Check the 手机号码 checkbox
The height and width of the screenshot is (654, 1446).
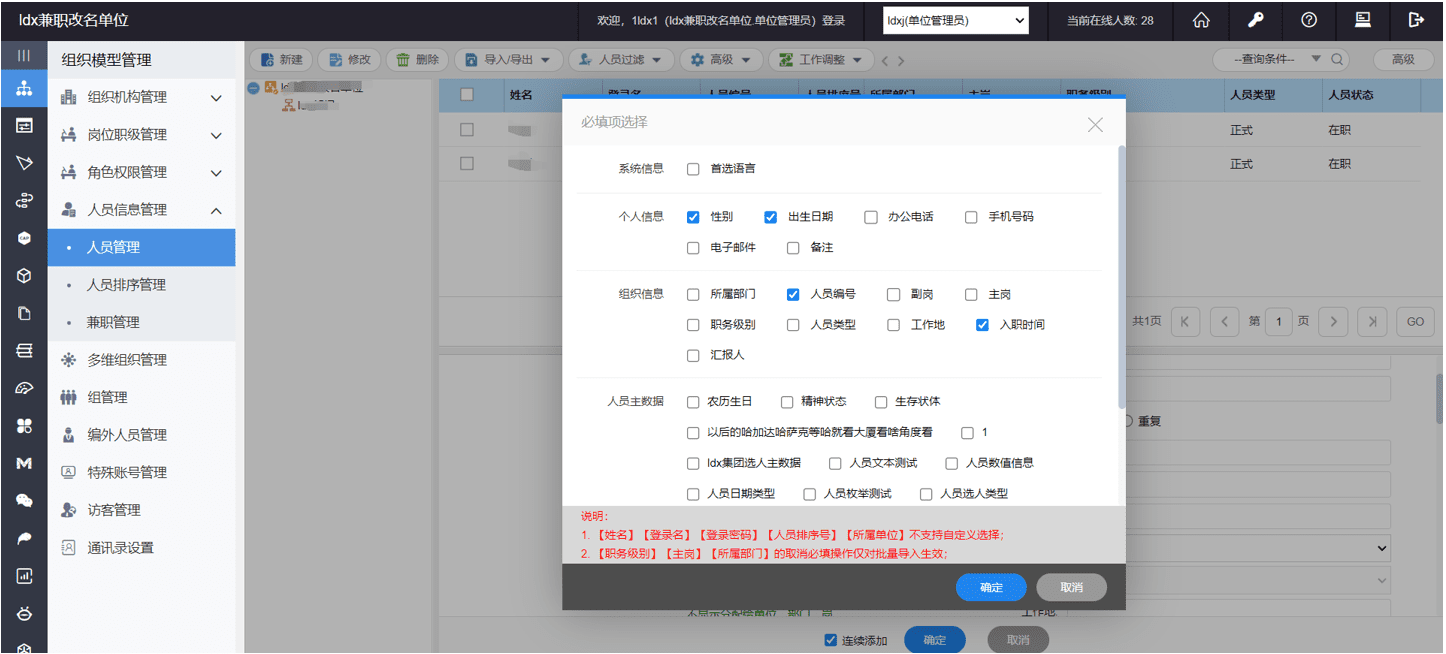(971, 217)
